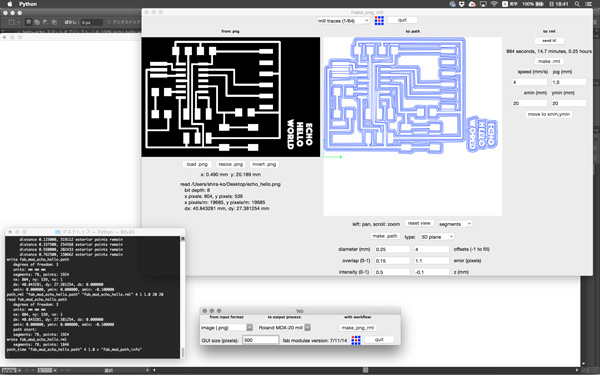Choose the intersect-selection mode icon in options bar

point(54,22)
